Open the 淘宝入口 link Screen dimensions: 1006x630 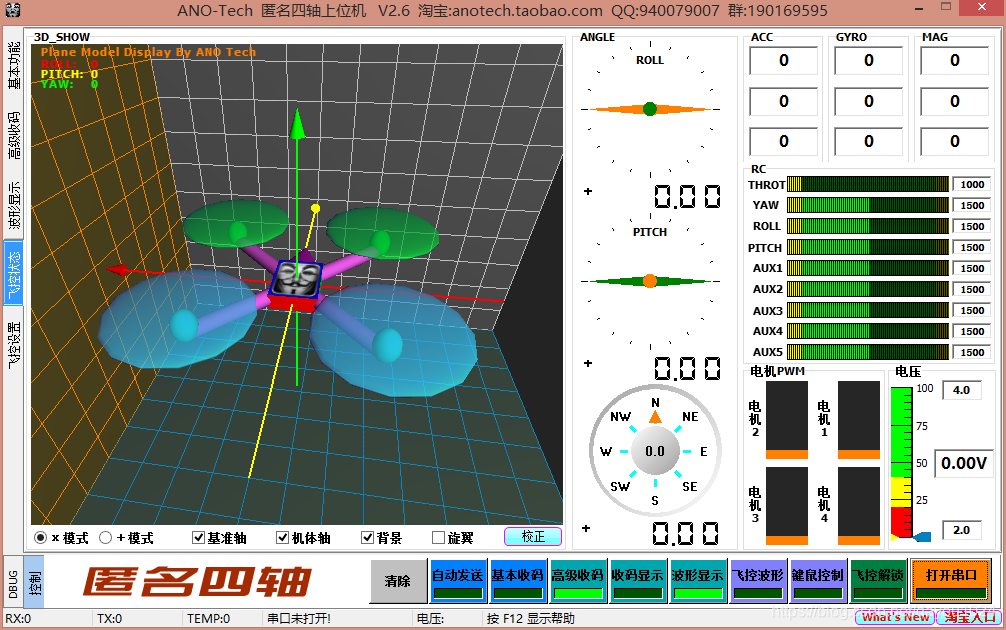[969, 617]
